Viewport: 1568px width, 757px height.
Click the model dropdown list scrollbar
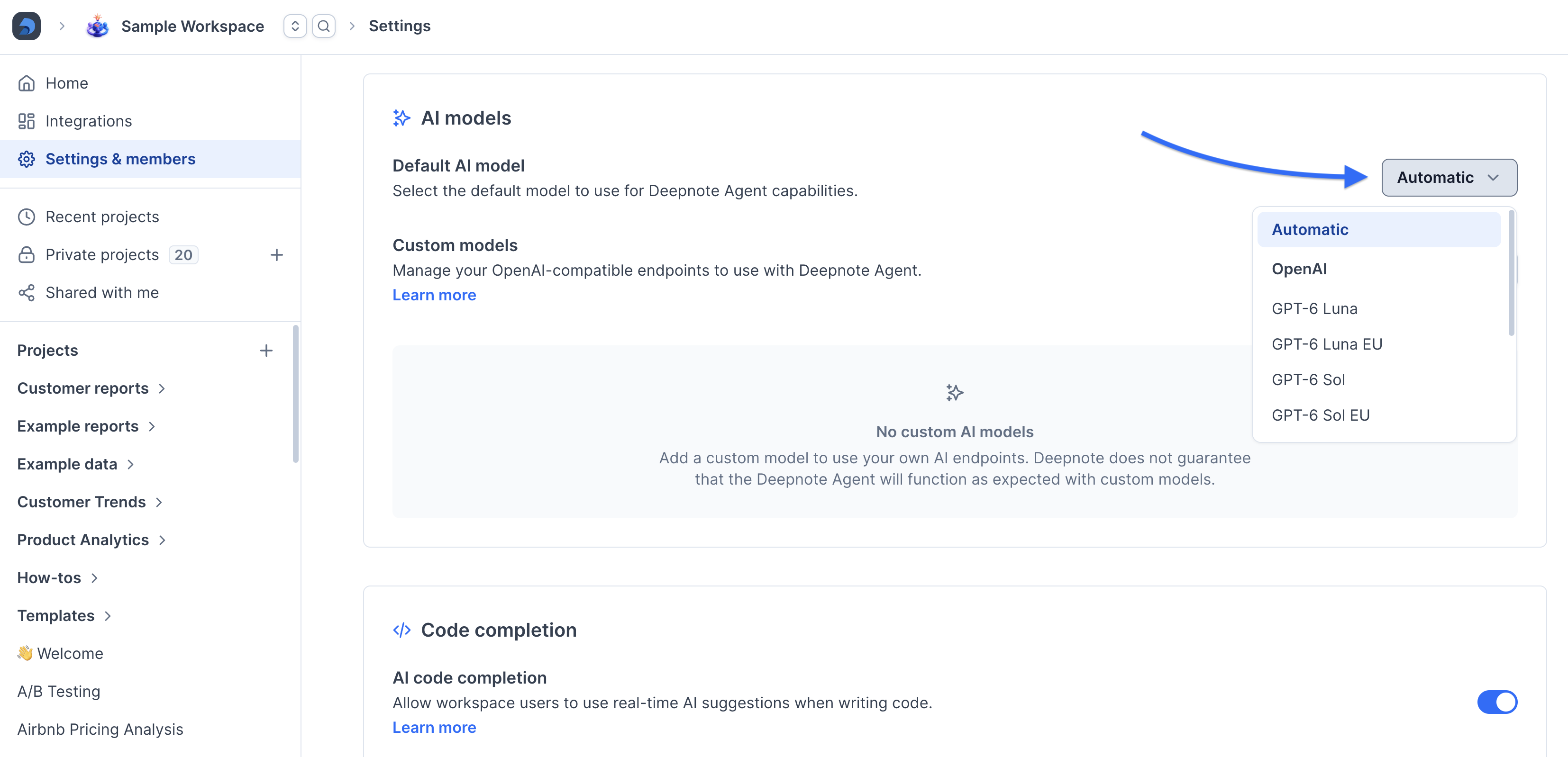click(x=1511, y=272)
